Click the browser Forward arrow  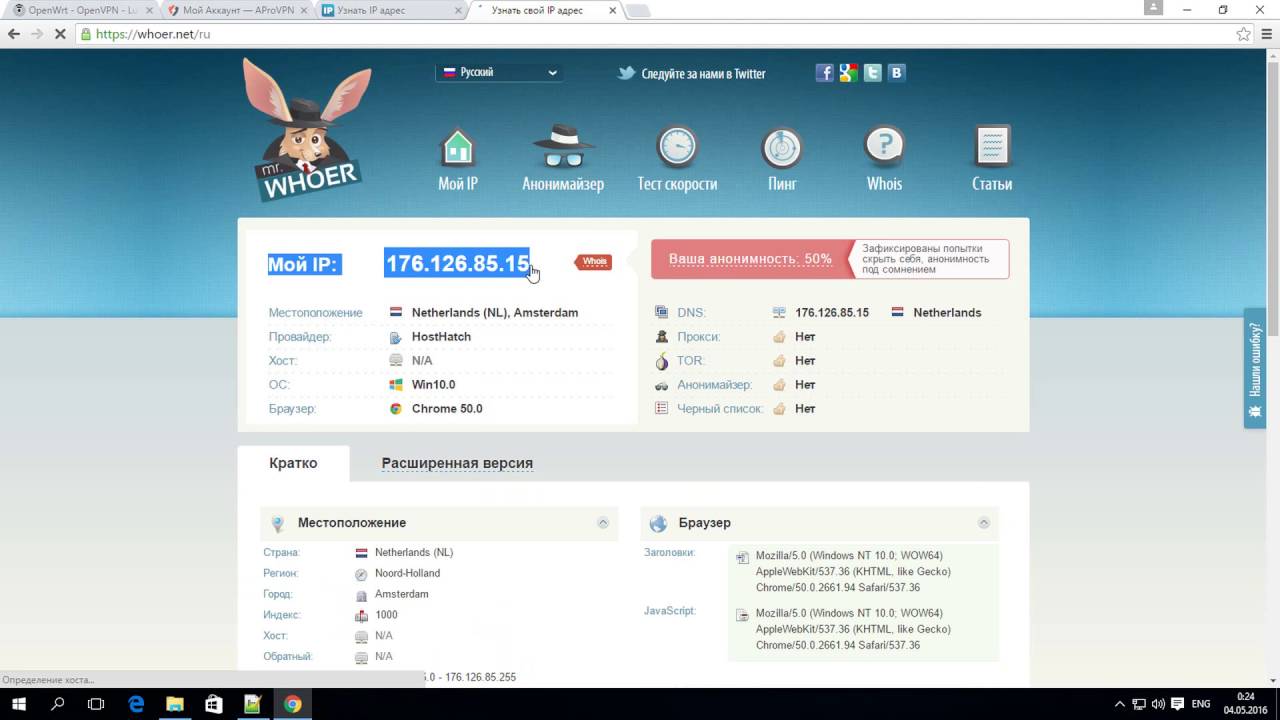click(37, 34)
